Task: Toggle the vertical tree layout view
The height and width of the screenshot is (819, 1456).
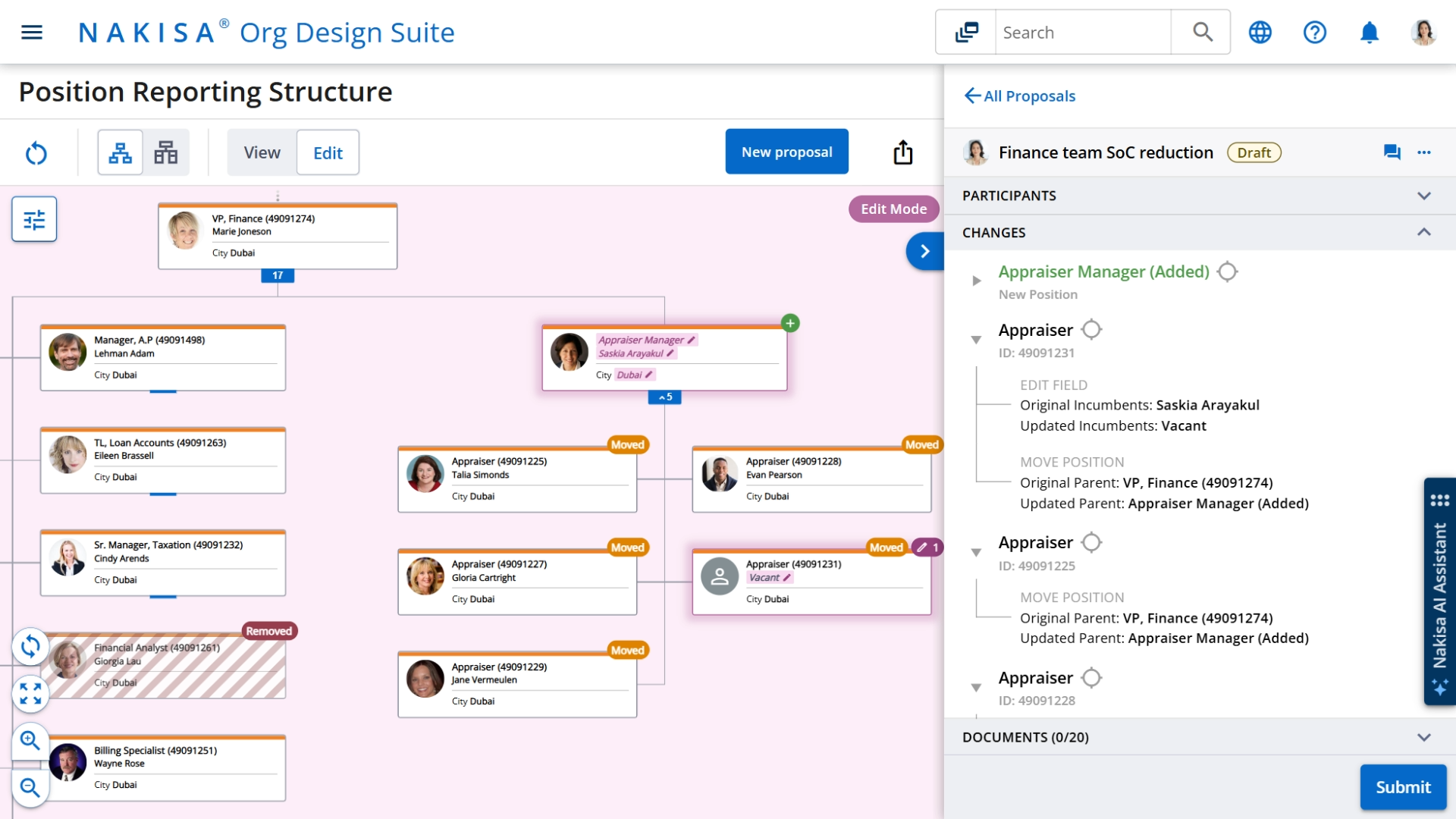Action: (x=119, y=152)
